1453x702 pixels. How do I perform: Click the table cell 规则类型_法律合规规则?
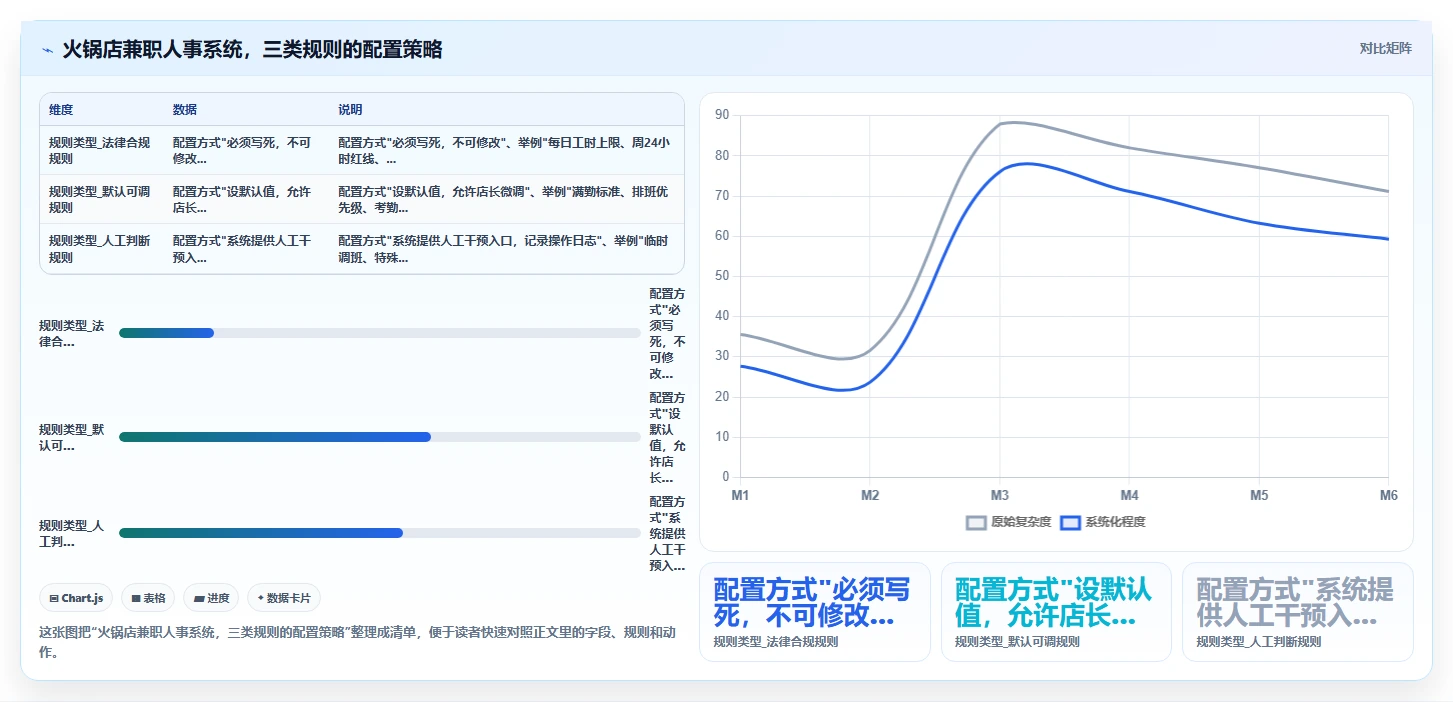pyautogui.click(x=100, y=151)
